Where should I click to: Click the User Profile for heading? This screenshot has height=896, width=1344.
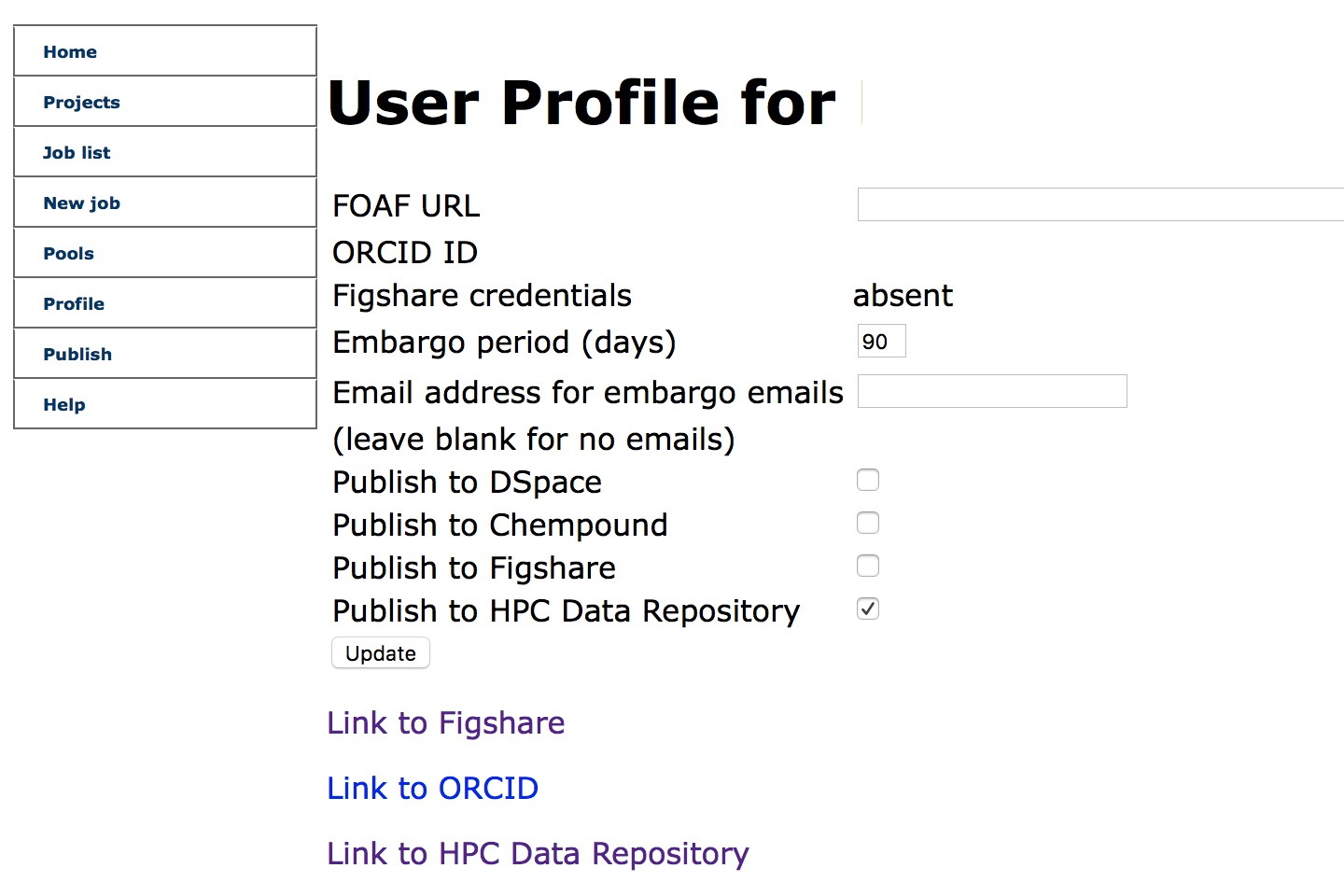point(581,103)
